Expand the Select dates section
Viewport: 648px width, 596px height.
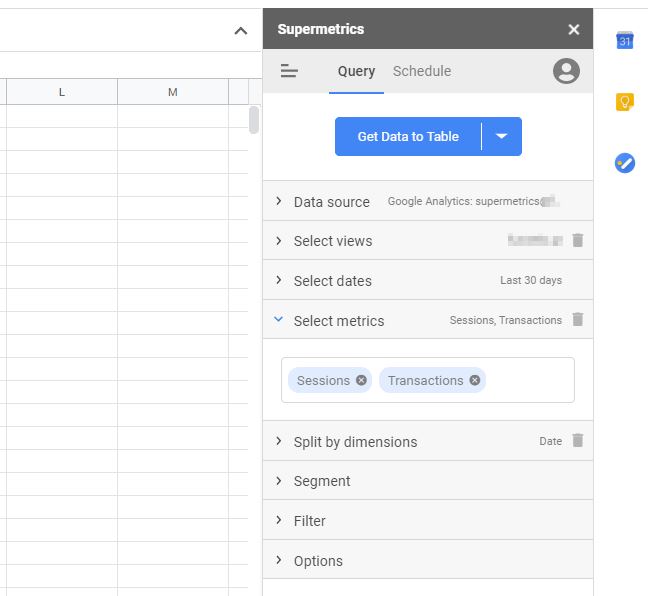(428, 281)
